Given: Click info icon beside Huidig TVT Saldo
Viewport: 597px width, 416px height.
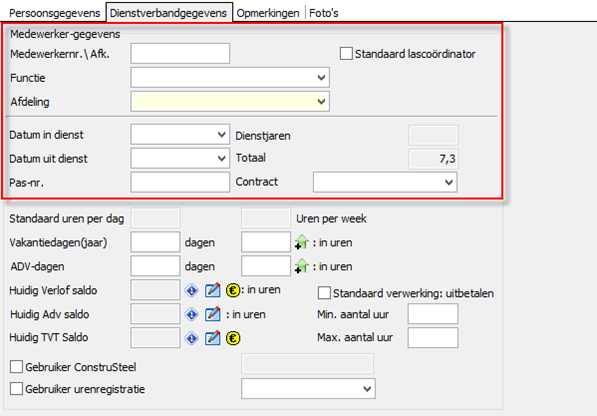Looking at the screenshot, I should point(192,338).
